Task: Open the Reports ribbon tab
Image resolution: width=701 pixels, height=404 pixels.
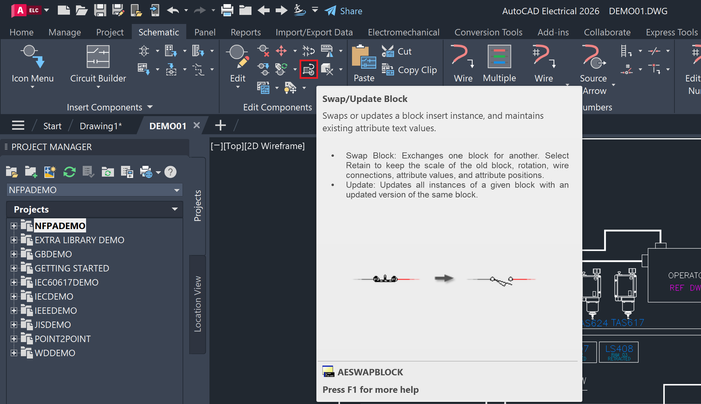Action: [245, 32]
